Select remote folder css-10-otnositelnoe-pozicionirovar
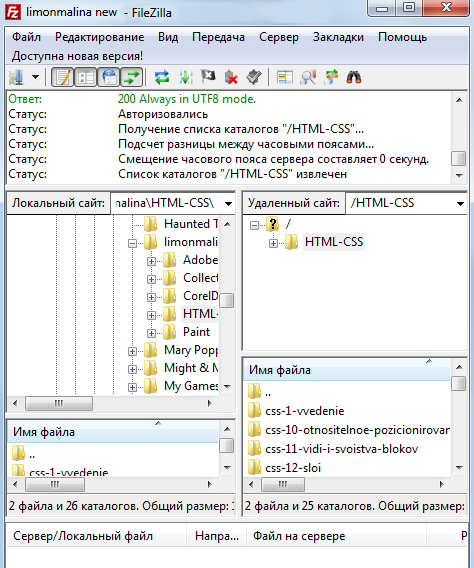Screen dimensions: 474x568 [x=357, y=430]
